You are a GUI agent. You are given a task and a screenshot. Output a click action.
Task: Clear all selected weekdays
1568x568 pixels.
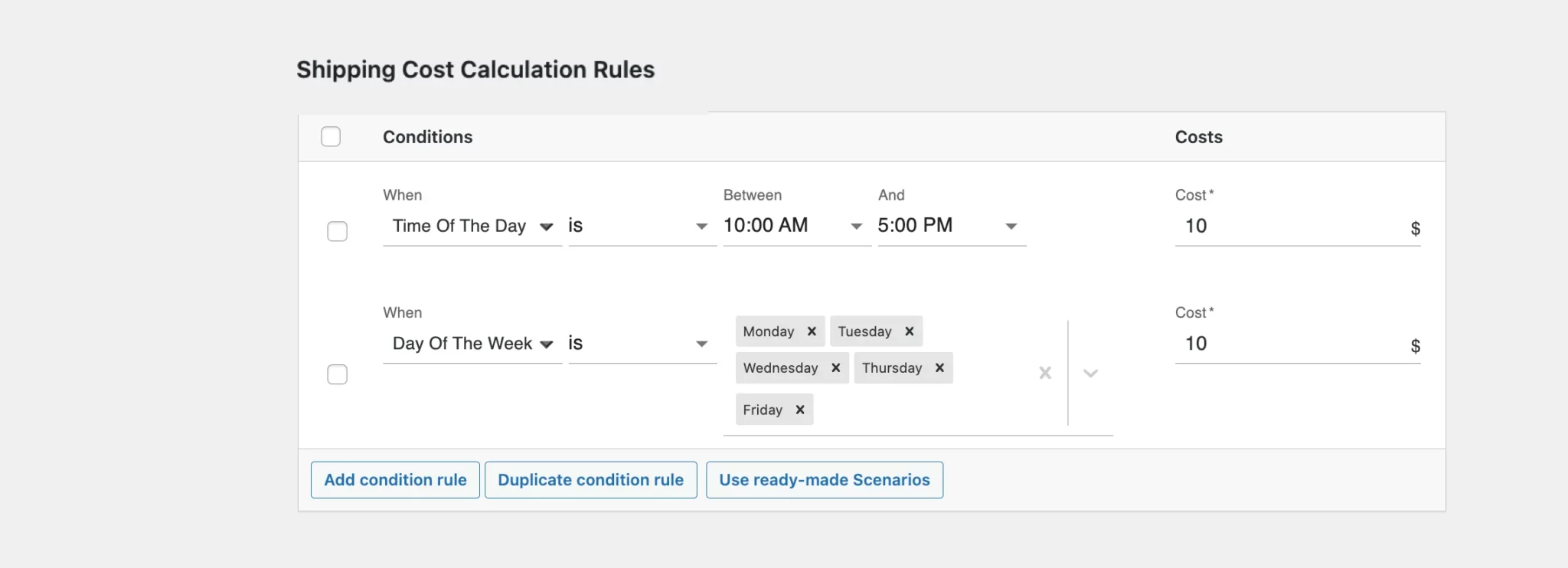[x=1044, y=373]
